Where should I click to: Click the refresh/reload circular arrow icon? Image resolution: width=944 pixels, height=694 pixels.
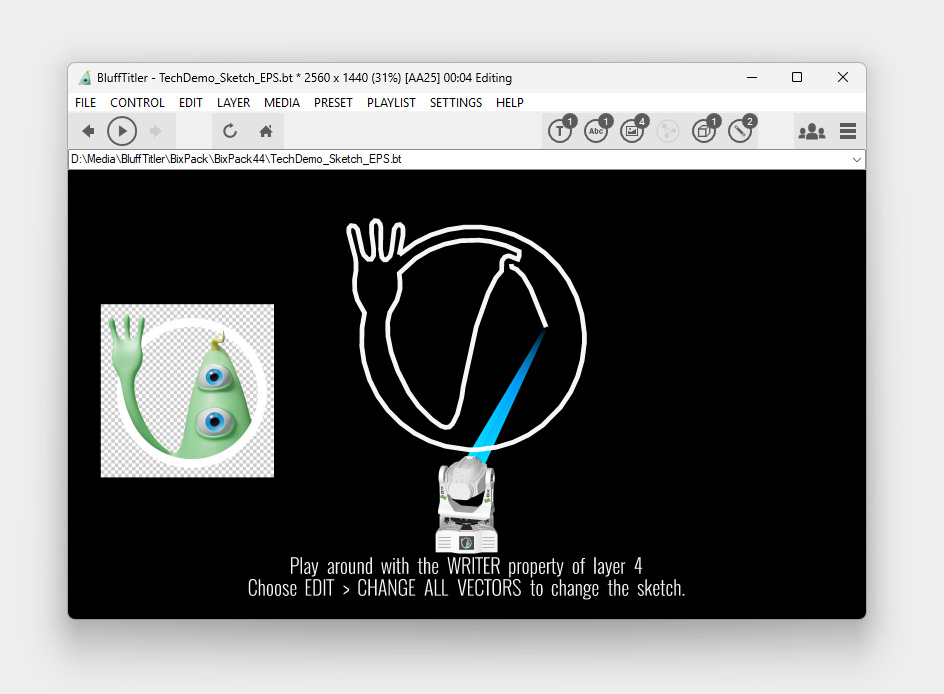(x=229, y=131)
